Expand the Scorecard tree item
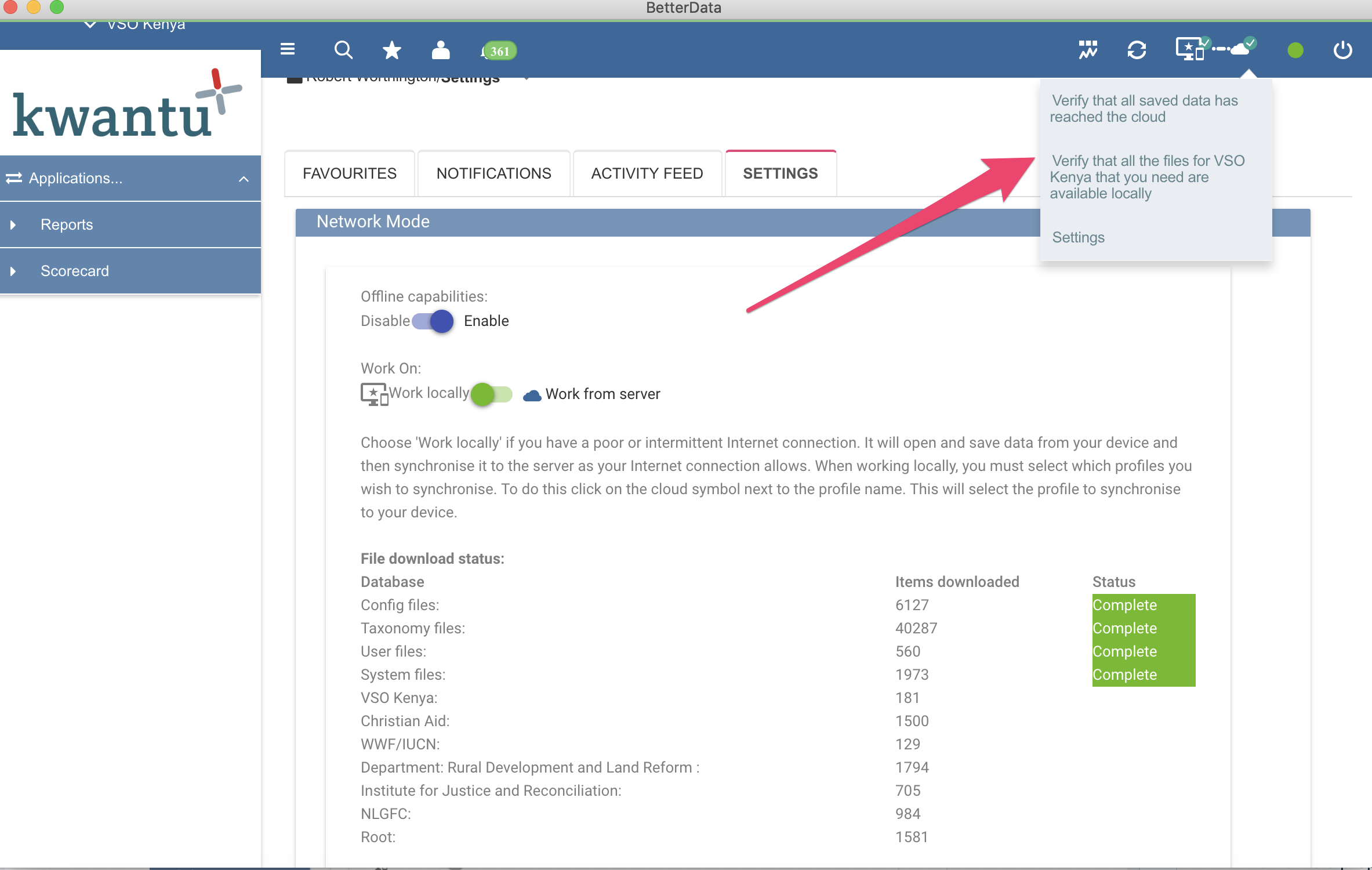 coord(13,271)
